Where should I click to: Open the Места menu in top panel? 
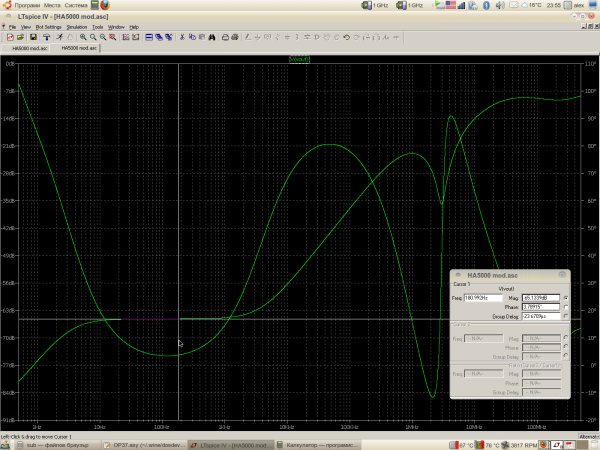[52, 5]
